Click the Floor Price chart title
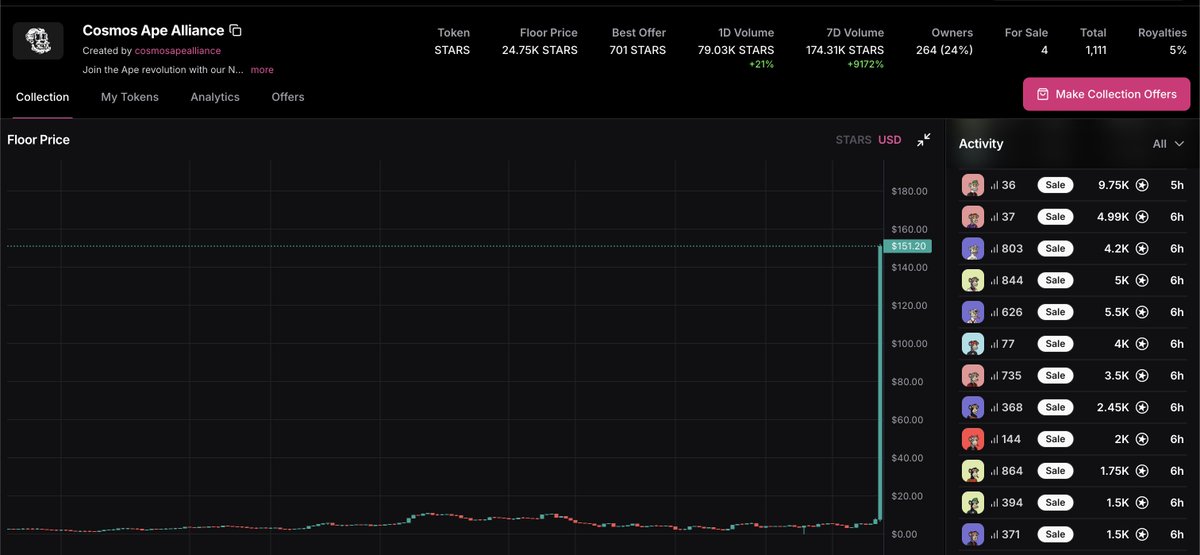 point(38,140)
